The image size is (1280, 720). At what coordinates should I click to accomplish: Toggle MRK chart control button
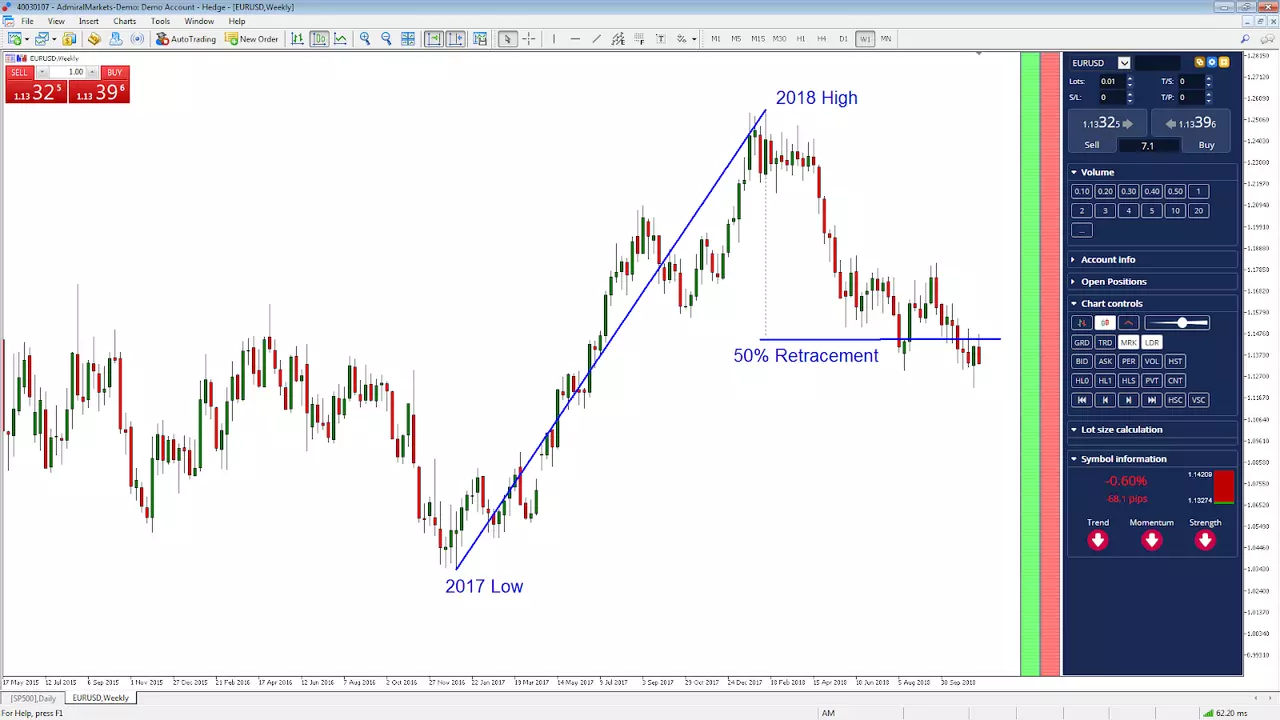[1128, 342]
